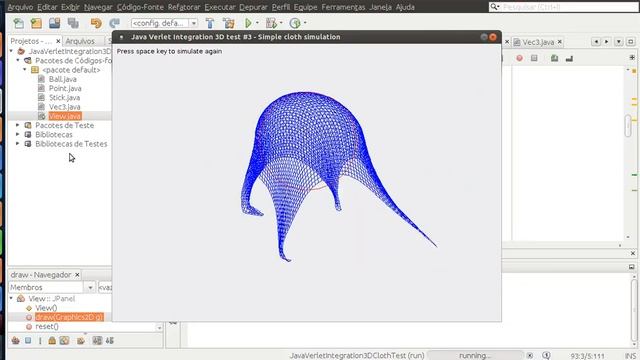Open the Executar menu
The height and width of the screenshot is (360, 640).
(x=220, y=7)
